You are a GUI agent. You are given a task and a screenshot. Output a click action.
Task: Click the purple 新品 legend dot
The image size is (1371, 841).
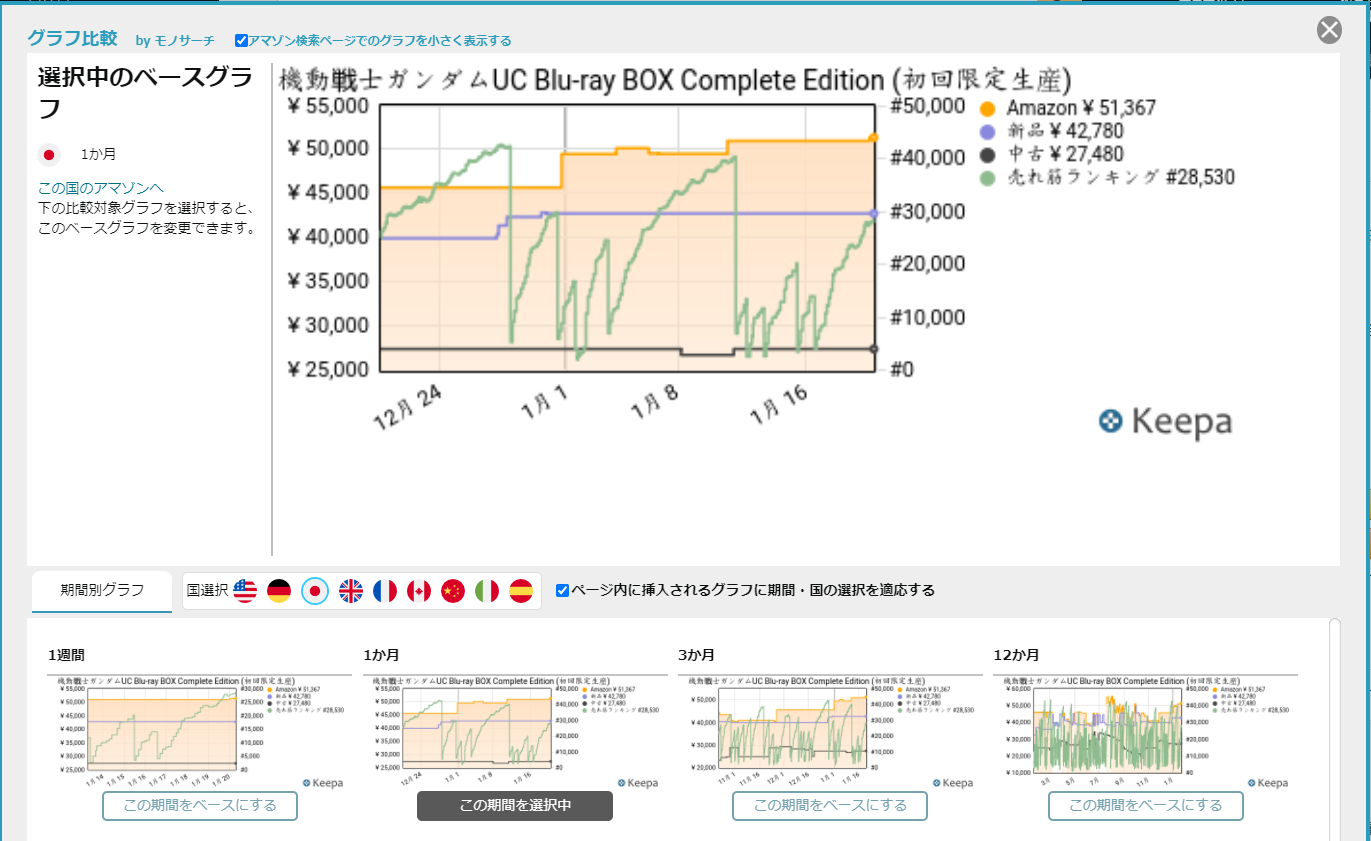coord(988,131)
